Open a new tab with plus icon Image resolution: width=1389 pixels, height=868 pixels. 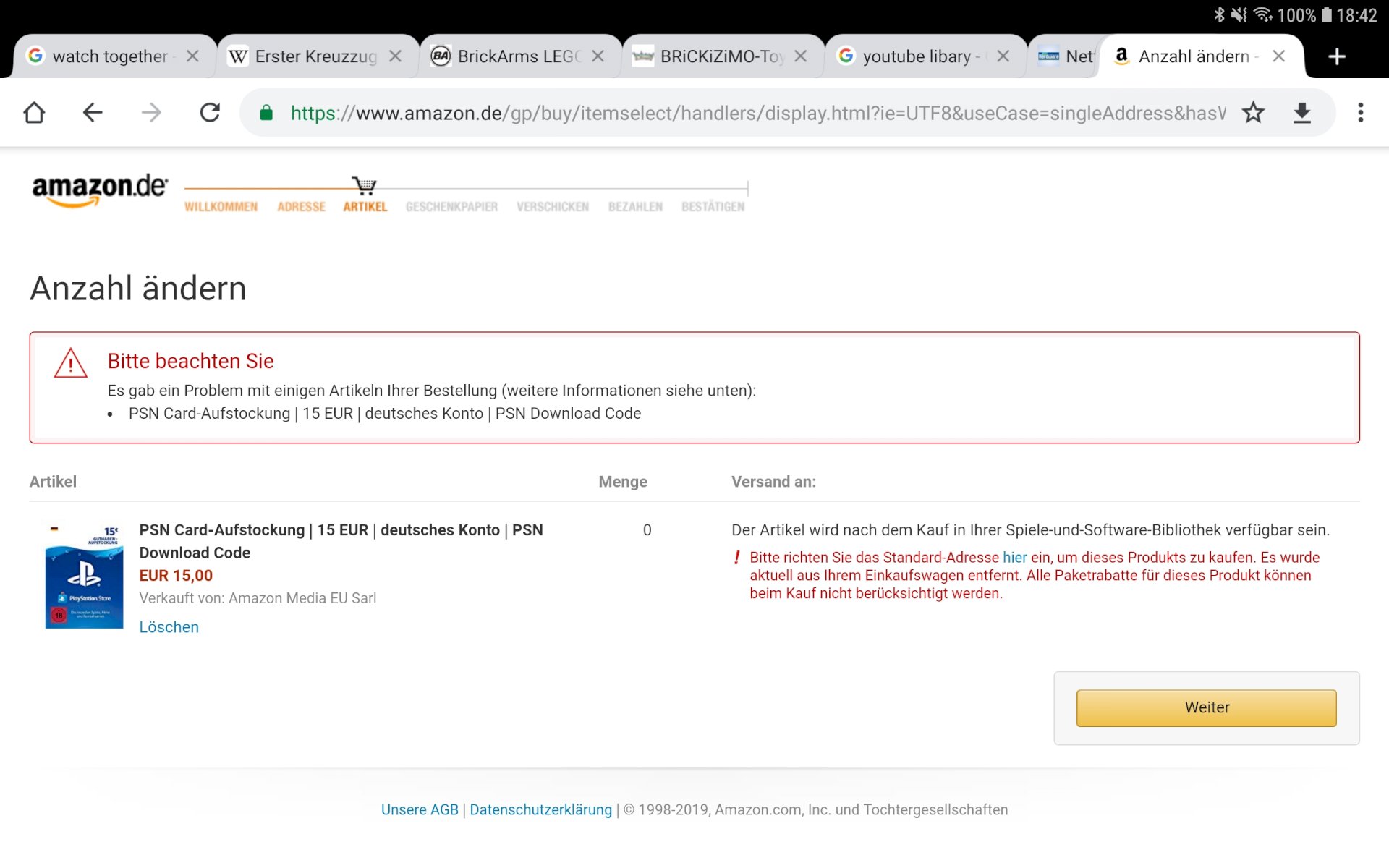coord(1337,56)
